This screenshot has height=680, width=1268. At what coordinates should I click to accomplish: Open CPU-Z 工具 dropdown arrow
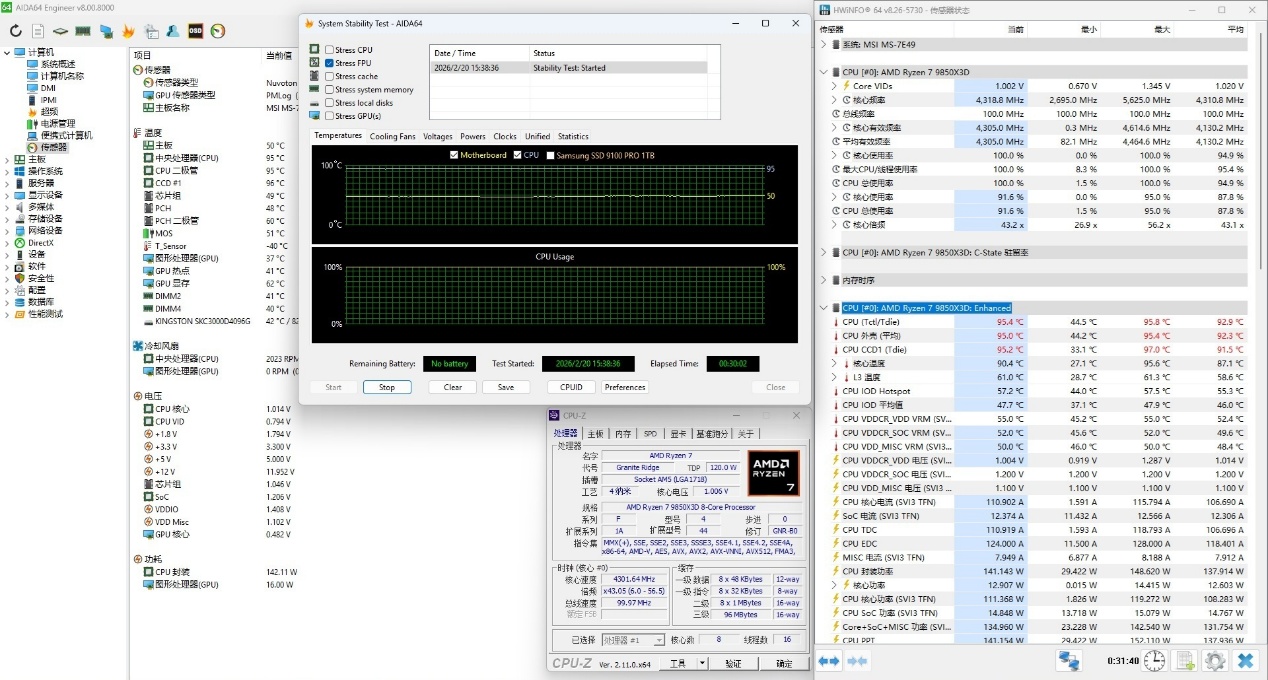702,663
